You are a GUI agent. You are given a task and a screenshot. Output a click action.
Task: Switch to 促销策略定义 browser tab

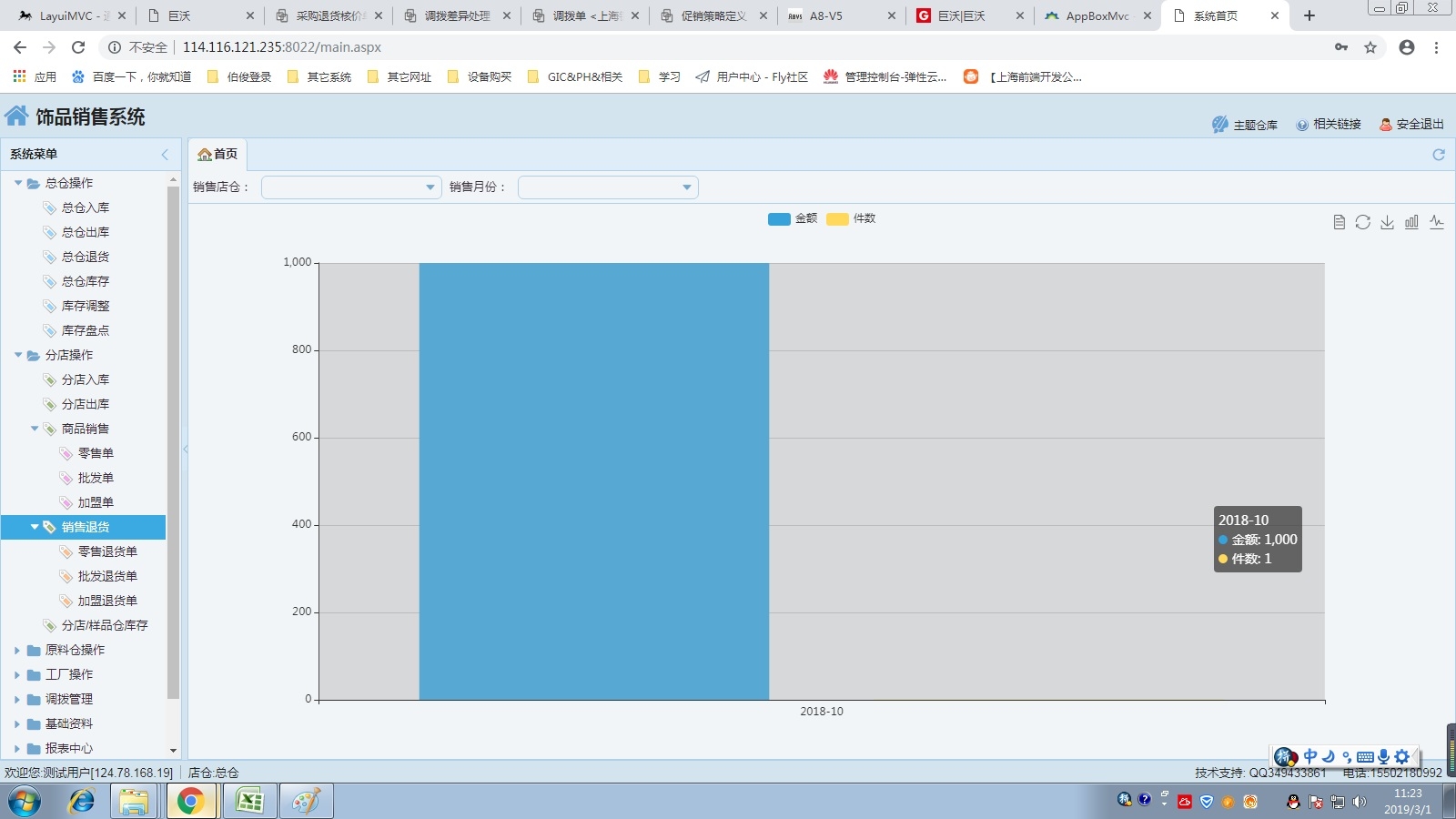coord(713,15)
